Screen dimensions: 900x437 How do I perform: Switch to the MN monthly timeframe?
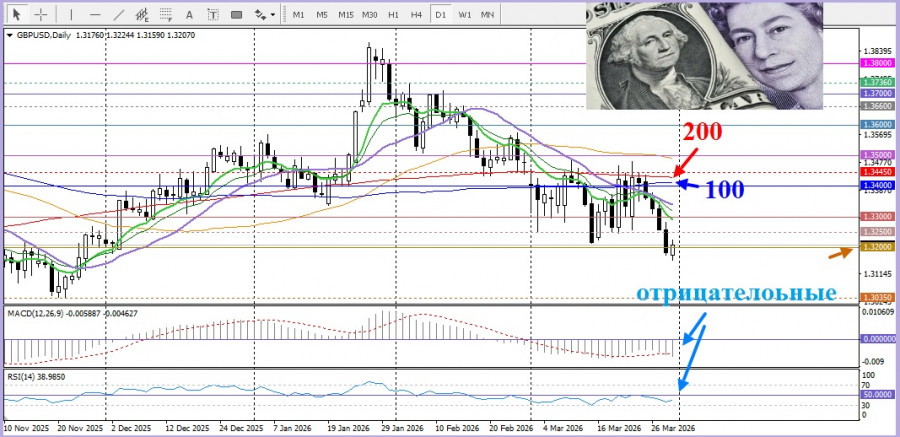[487, 15]
